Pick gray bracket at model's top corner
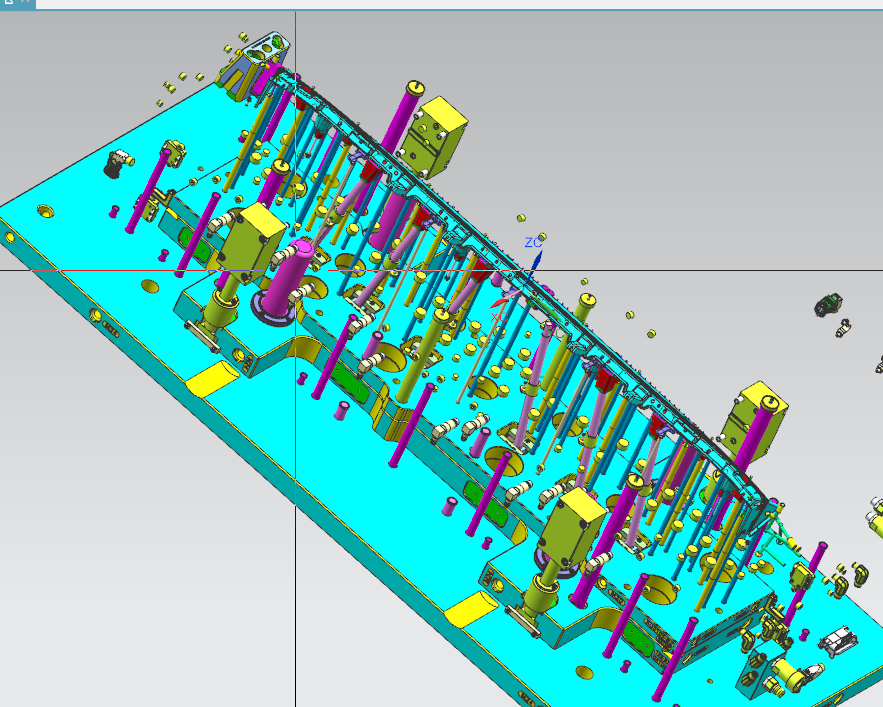Image resolution: width=883 pixels, height=707 pixels. [x=267, y=50]
